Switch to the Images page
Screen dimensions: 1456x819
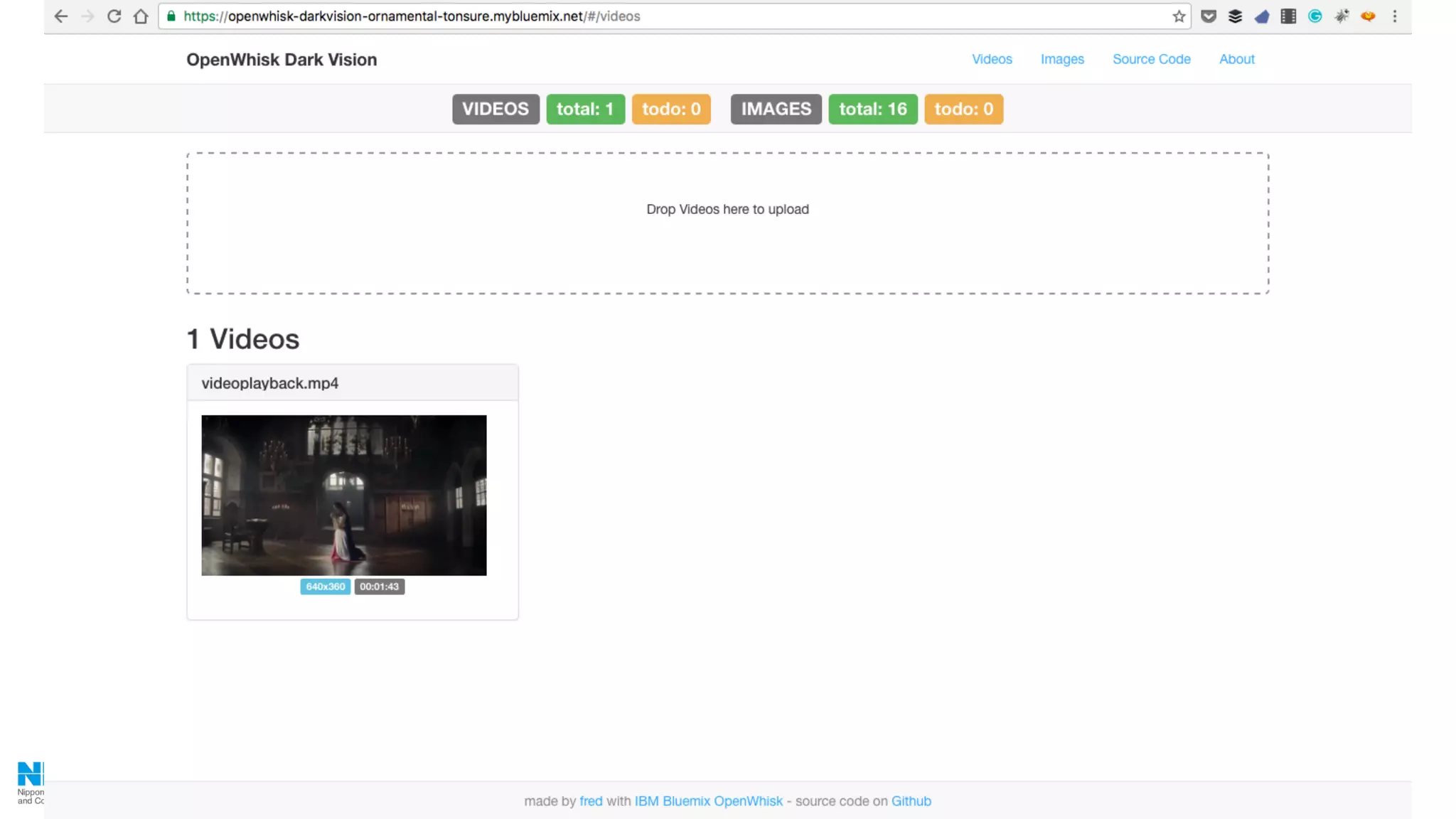click(x=1062, y=60)
